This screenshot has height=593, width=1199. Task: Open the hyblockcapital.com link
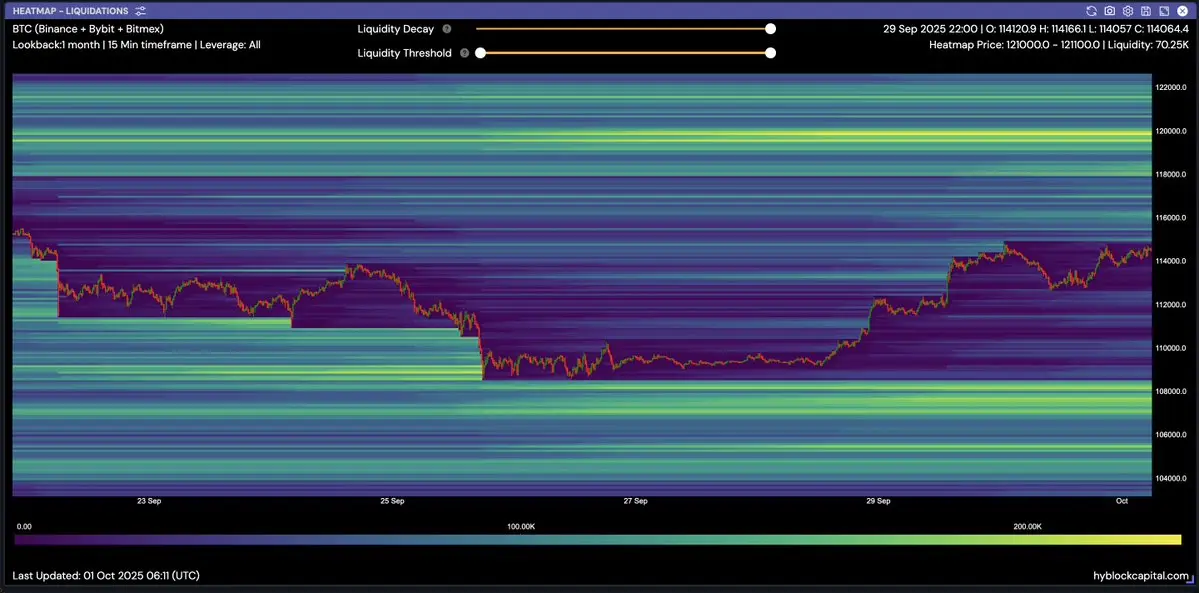click(x=1142, y=575)
